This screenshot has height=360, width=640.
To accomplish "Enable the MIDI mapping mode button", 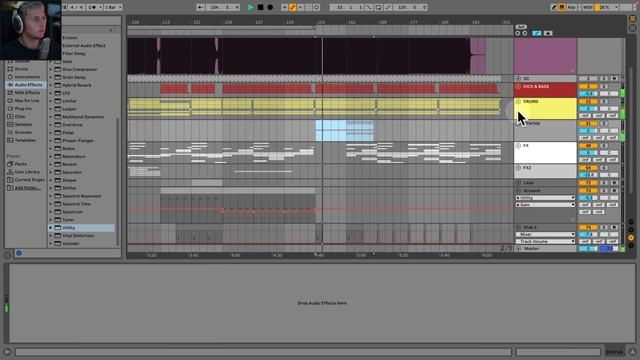I will [x=587, y=7].
